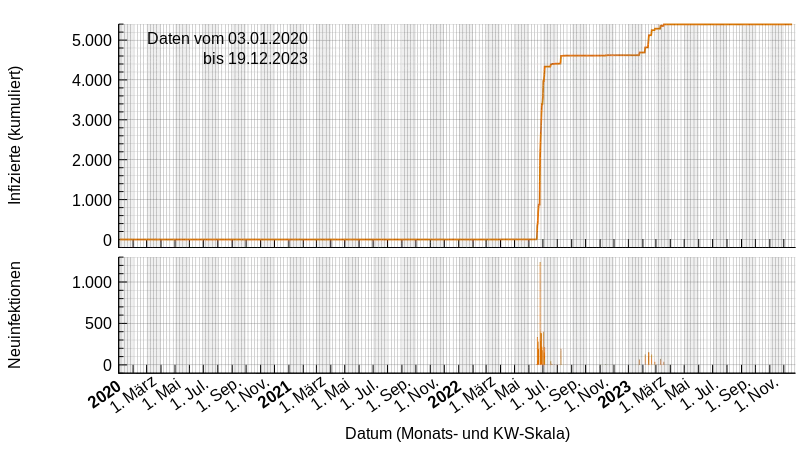
Task: Click the steep rise of the cumulative orange line
Action: (x=540, y=153)
